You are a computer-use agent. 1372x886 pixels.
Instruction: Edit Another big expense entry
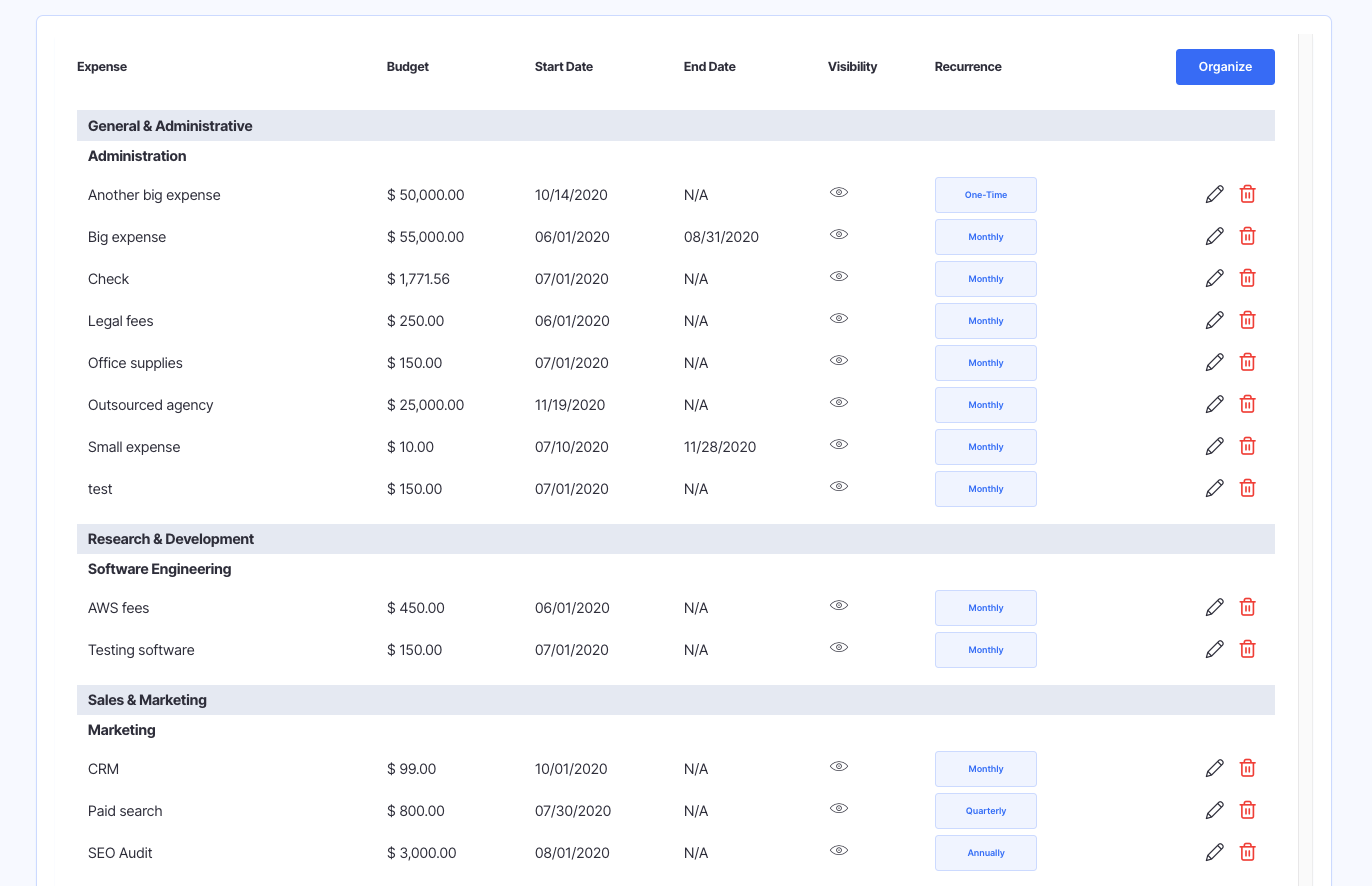click(1214, 194)
